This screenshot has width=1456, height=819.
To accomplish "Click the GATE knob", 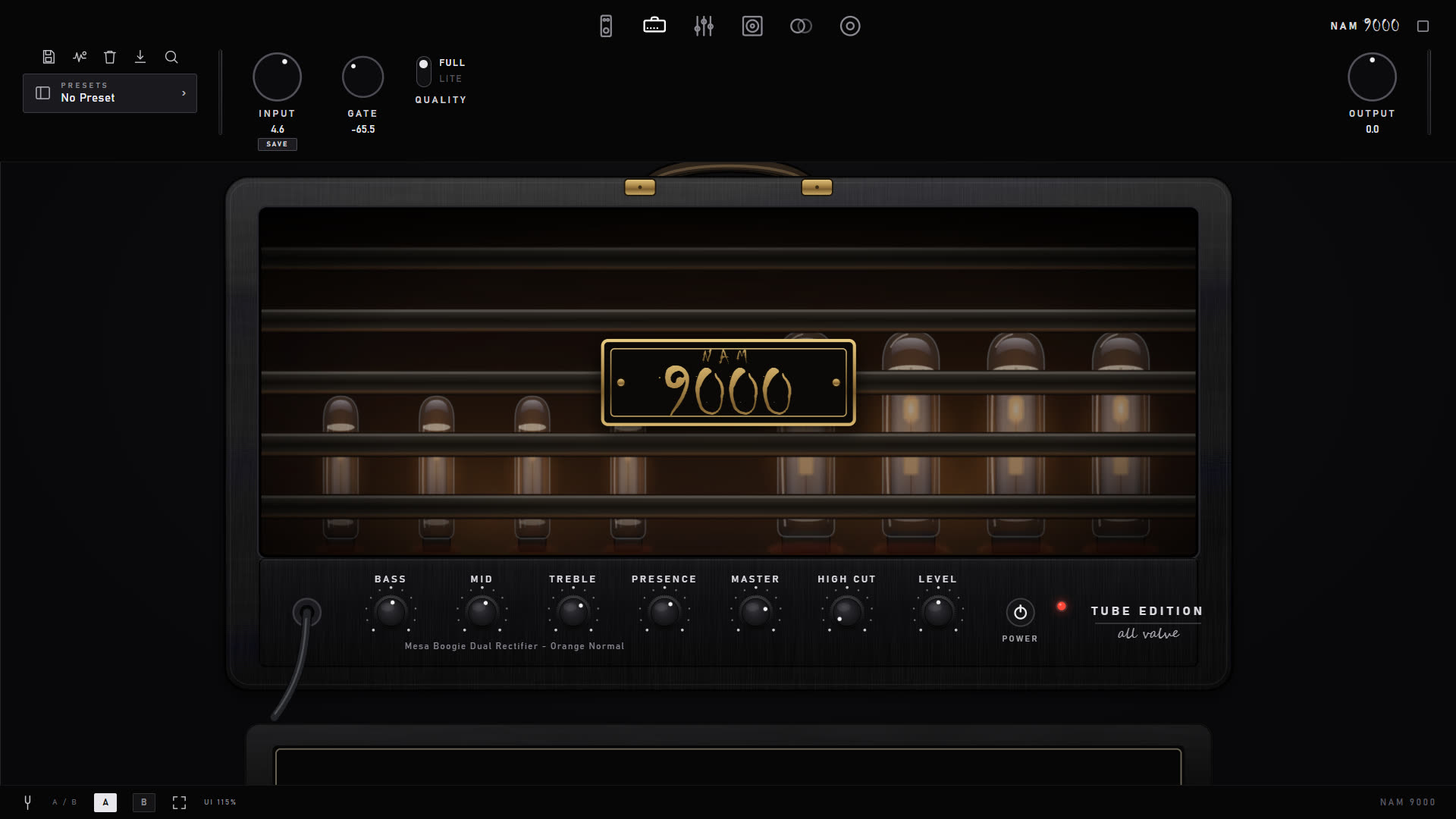I will tap(362, 77).
